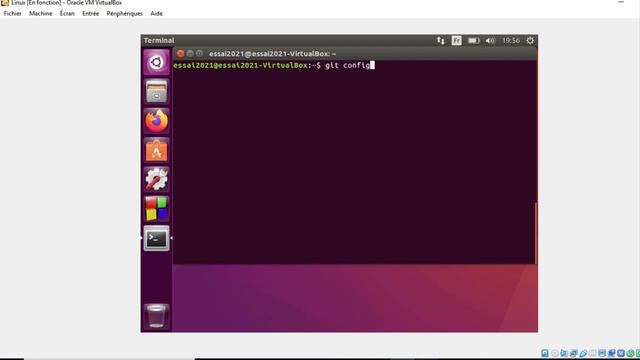Open the Entrée menu

coord(91,13)
